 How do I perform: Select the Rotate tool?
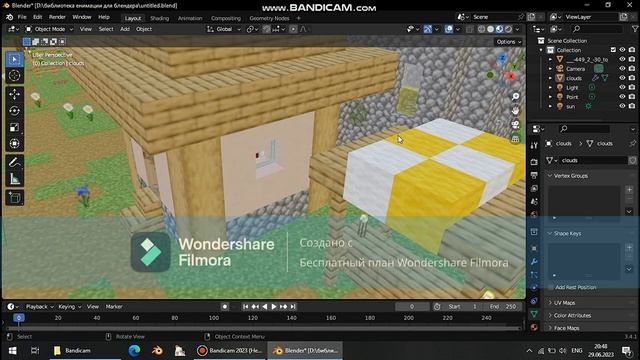coord(15,111)
